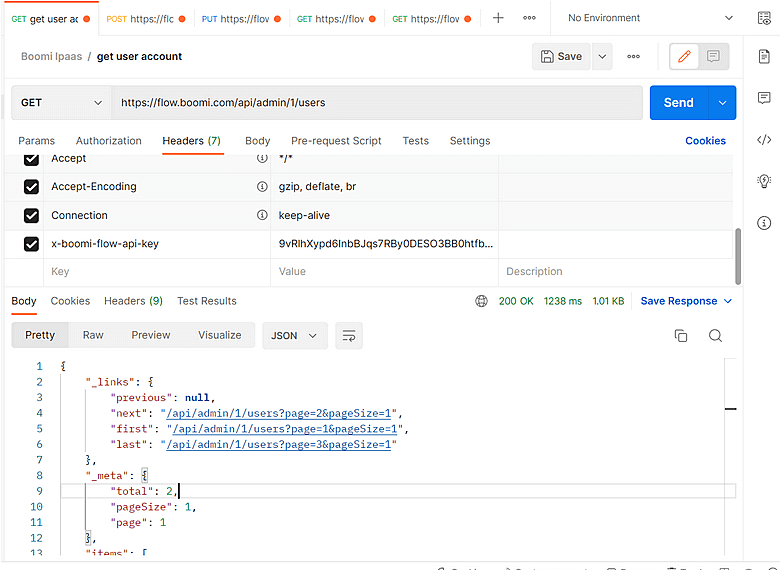Expand the JSON format dropdown
This screenshot has height=570, width=780.
coord(295,336)
